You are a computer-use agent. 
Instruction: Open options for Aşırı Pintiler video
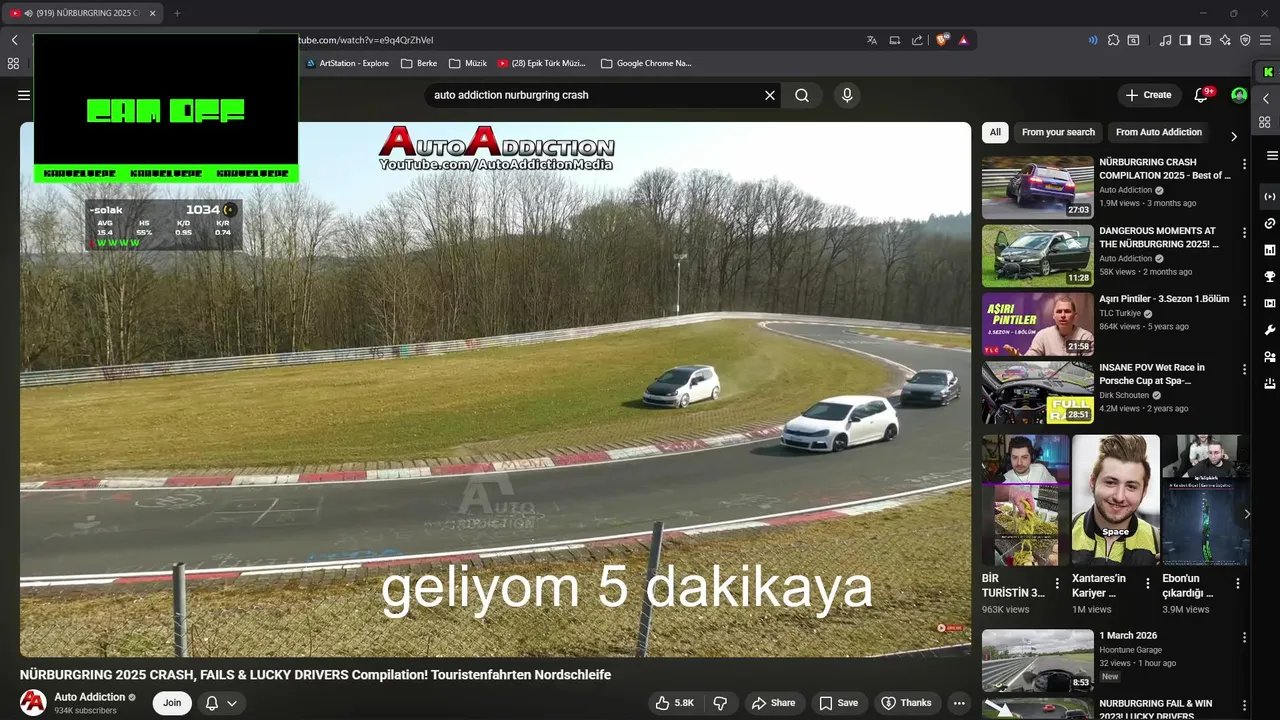pyautogui.click(x=1244, y=301)
